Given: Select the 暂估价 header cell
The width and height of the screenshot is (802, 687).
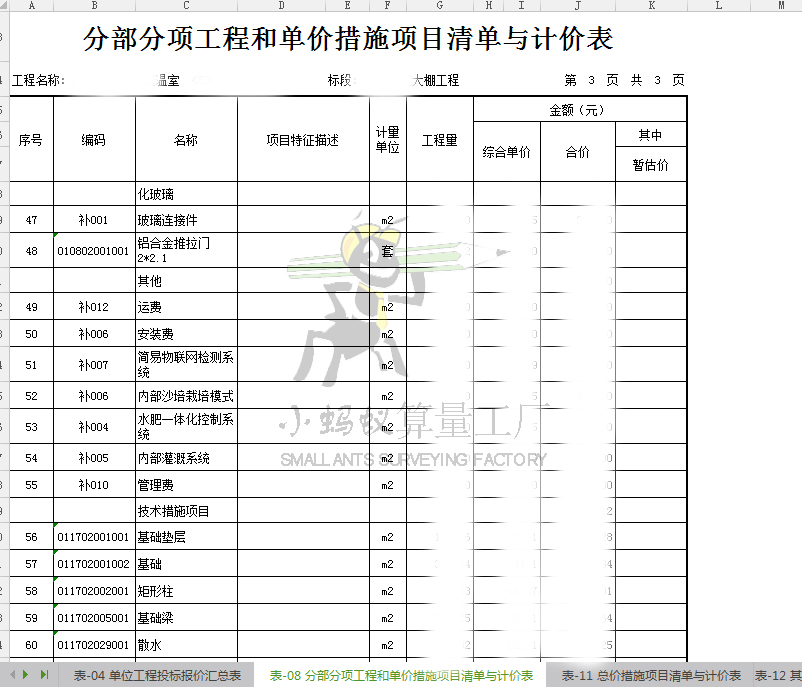Looking at the screenshot, I should click(650, 165).
